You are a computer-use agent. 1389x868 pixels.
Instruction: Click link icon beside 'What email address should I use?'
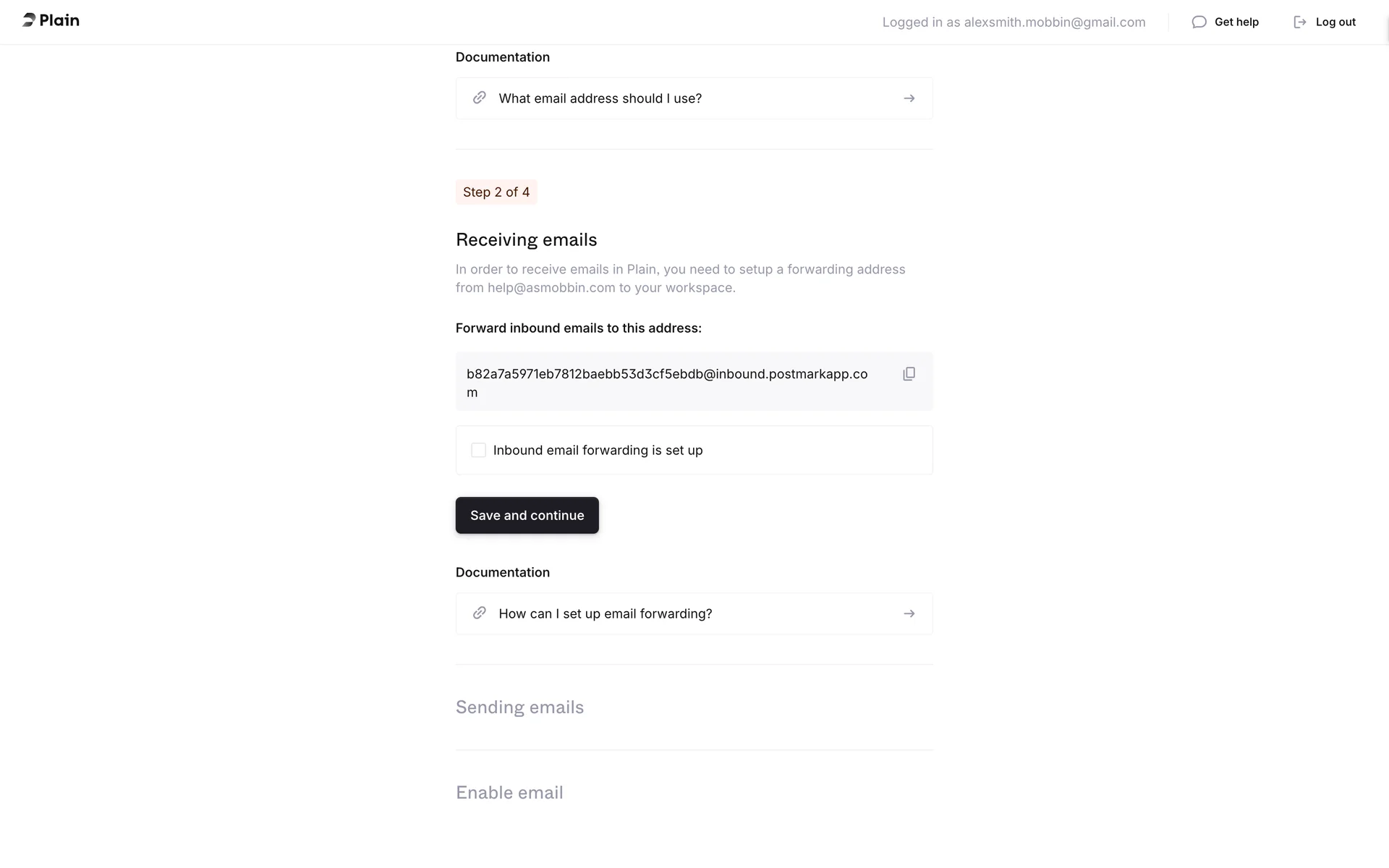(x=479, y=98)
